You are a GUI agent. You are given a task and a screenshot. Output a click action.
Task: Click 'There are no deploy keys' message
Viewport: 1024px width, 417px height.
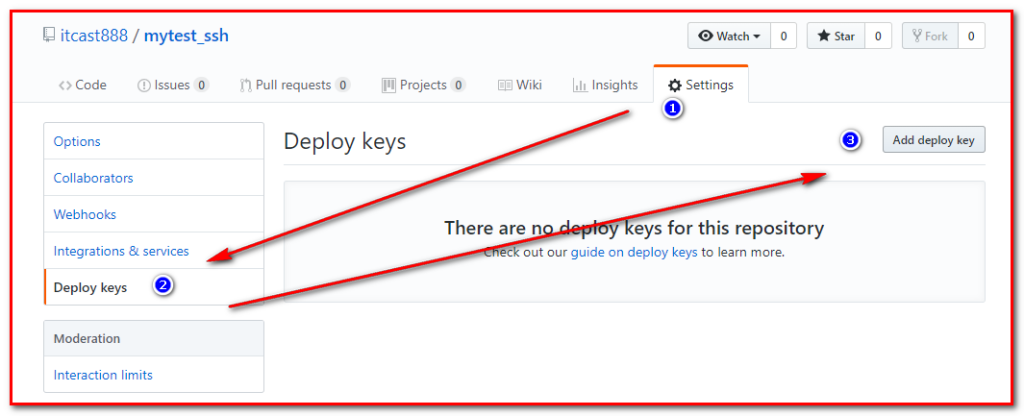[634, 228]
